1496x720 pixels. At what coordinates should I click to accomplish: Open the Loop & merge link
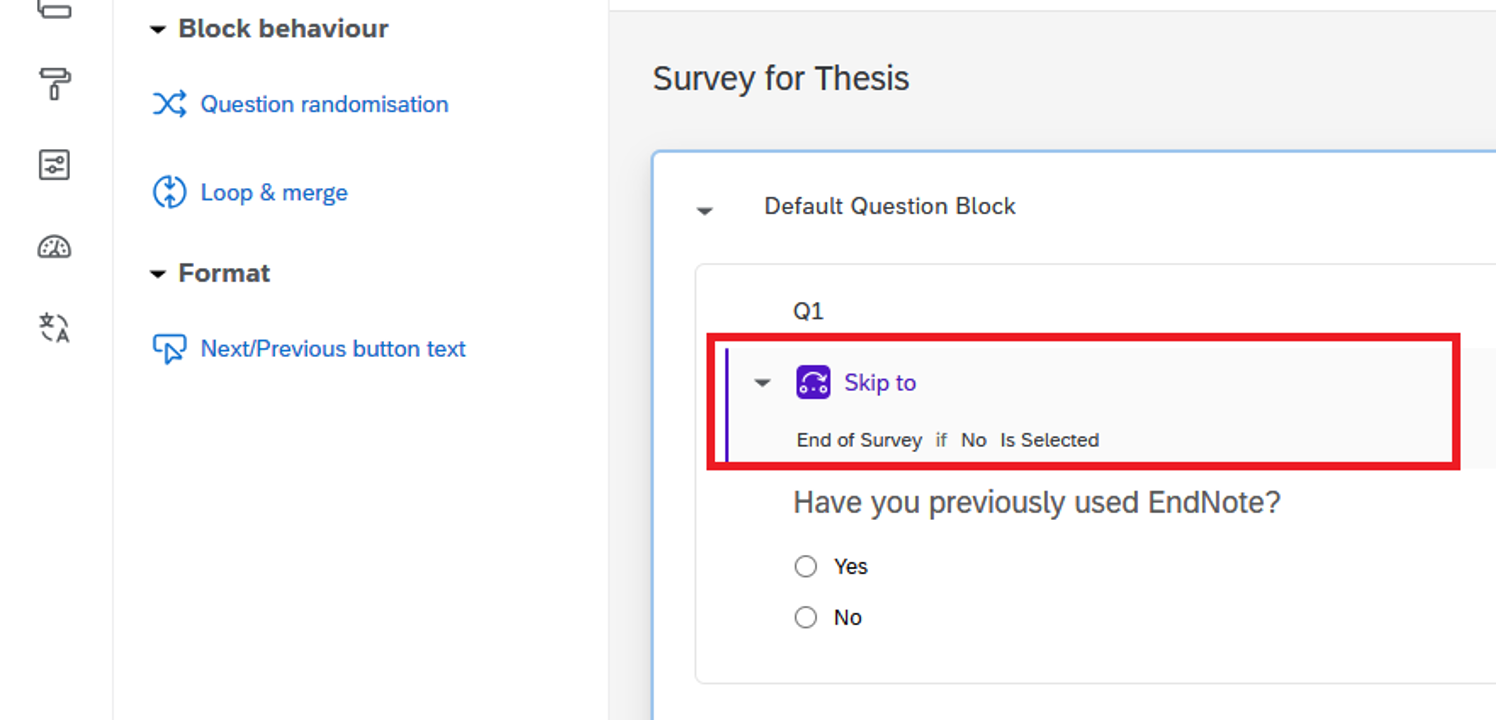(x=274, y=192)
